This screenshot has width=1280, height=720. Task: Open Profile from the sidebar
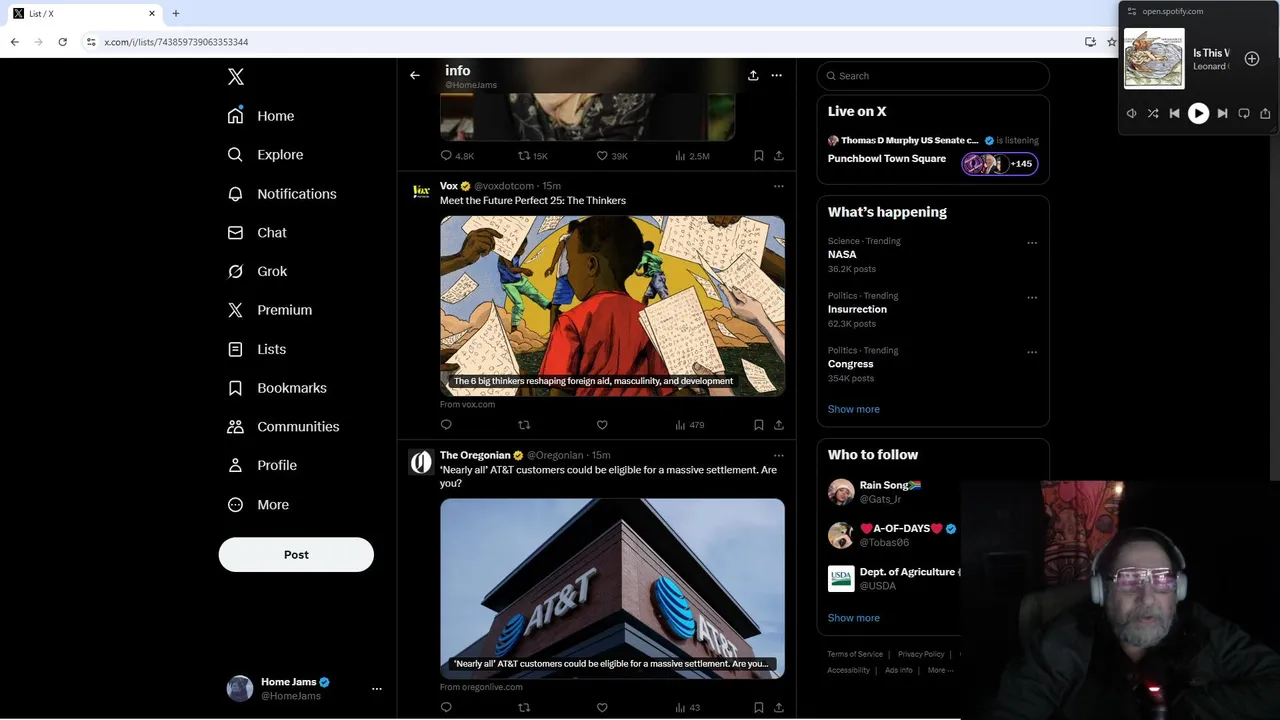click(262, 466)
